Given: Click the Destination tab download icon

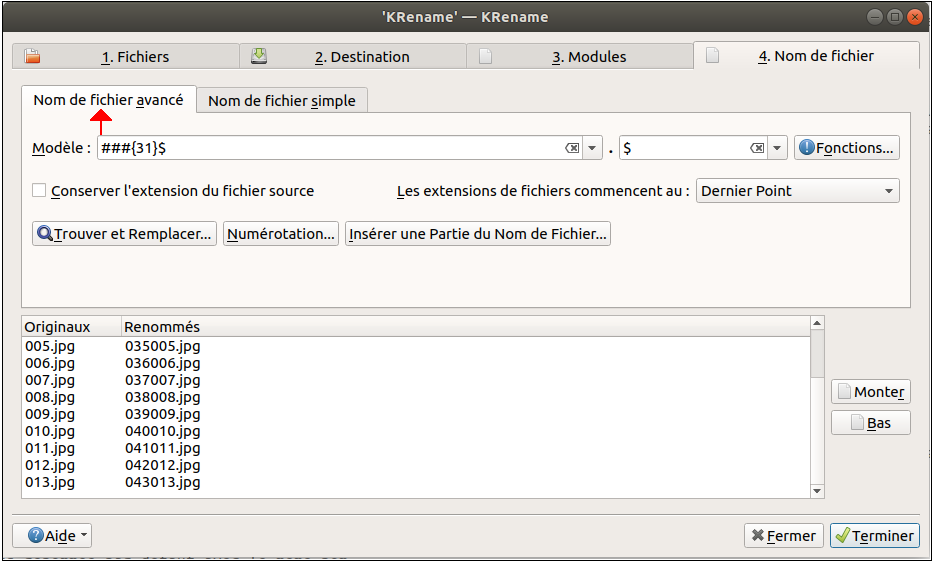Looking at the screenshot, I should [259, 56].
